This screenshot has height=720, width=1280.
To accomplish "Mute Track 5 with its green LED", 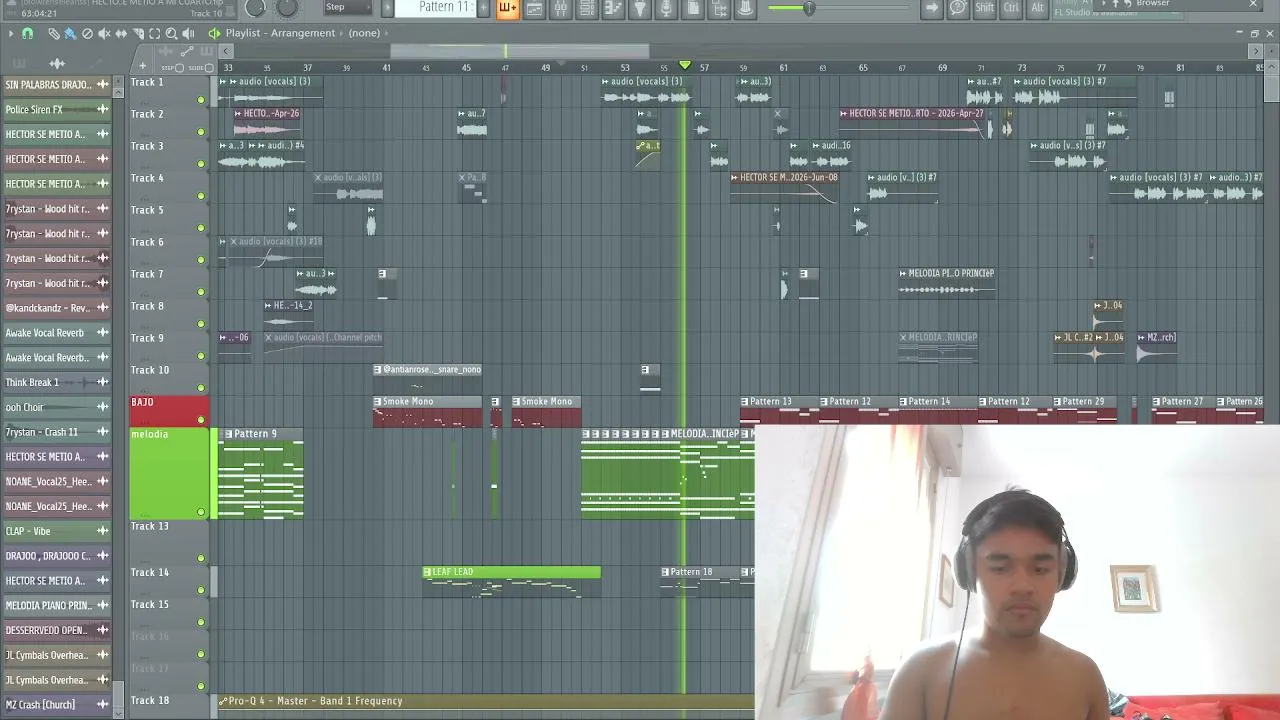I will click(201, 228).
